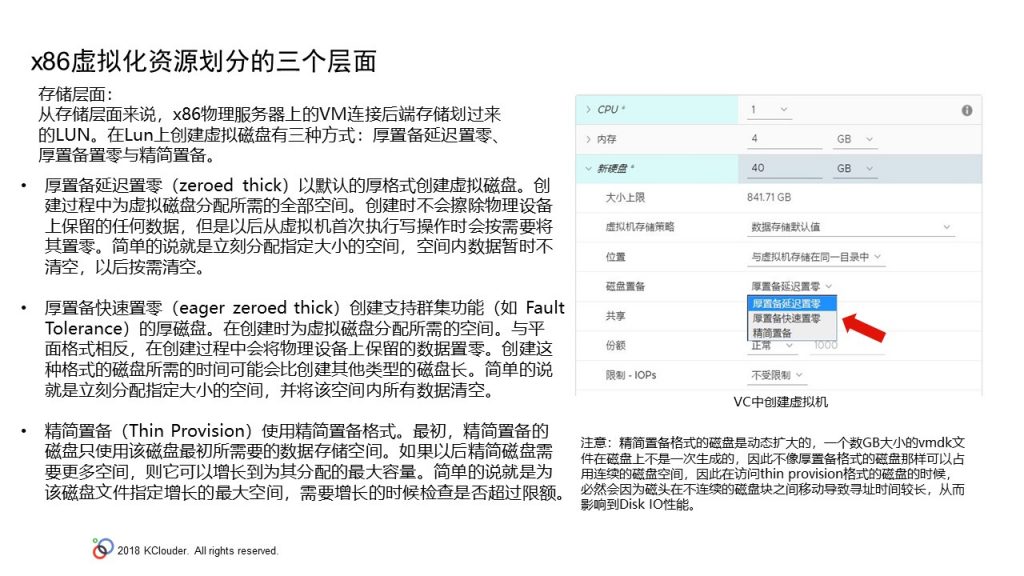Click the 磁盘置备 label
The height and width of the screenshot is (576, 1024).
(x=625, y=286)
